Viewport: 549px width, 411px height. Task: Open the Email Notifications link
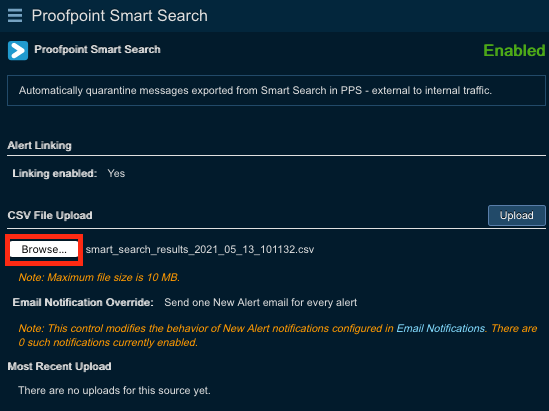coord(441,328)
